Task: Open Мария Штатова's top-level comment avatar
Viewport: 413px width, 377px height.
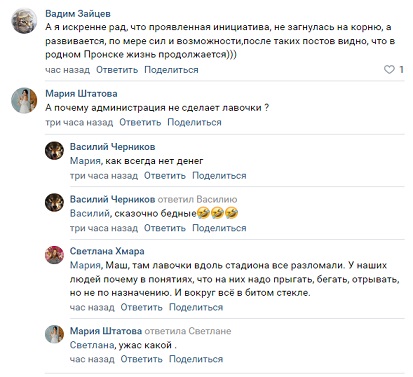Action: tap(24, 101)
